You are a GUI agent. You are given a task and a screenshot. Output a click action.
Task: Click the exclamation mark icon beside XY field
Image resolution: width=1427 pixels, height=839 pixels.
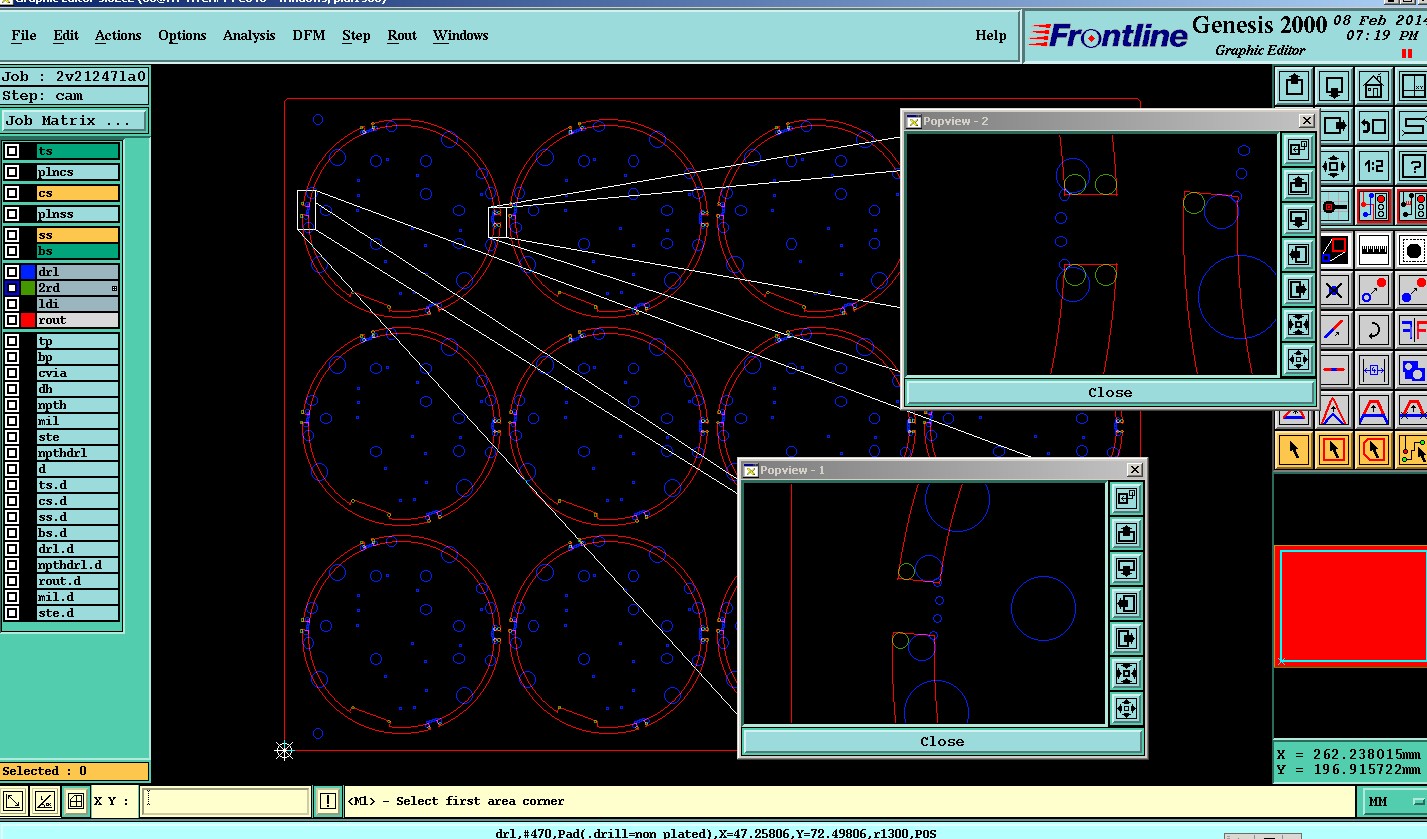[328, 801]
